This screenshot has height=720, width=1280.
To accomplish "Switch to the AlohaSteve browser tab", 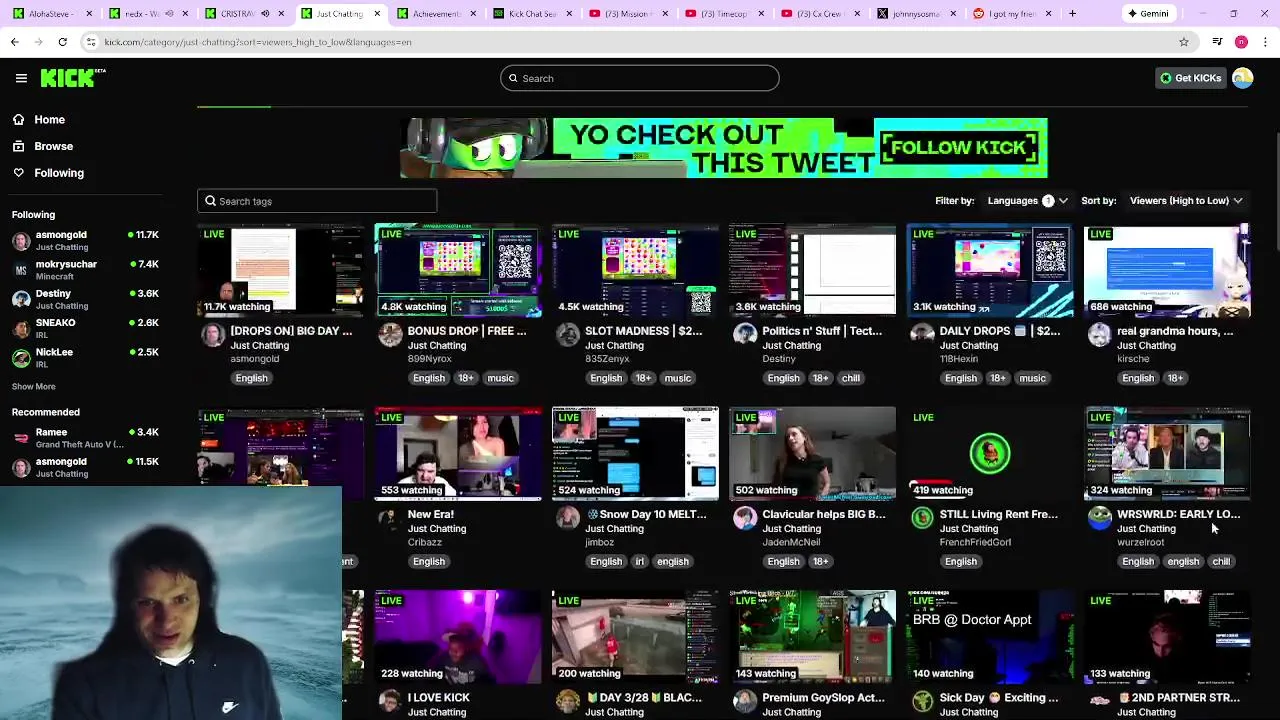I will [x=50, y=13].
